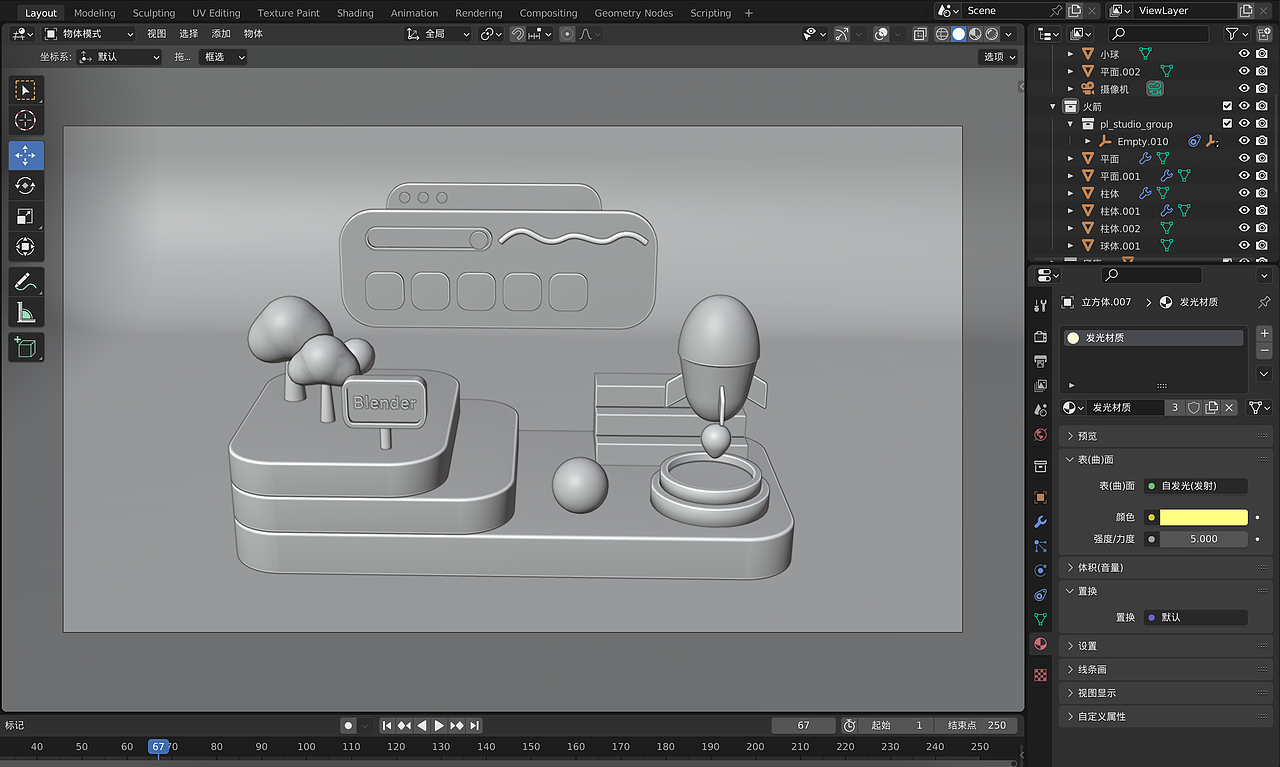Add new collection in outliner header
1280x767 pixels.
click(x=1264, y=34)
